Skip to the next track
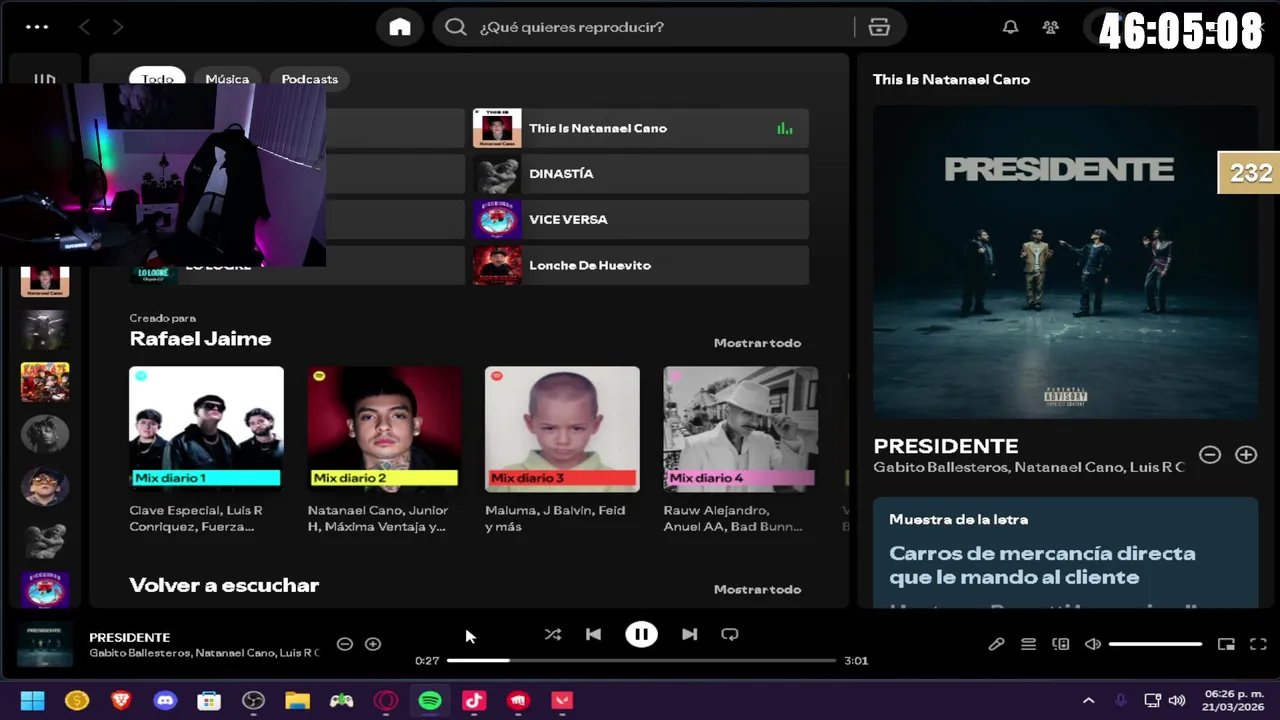This screenshot has width=1280, height=720. (689, 634)
